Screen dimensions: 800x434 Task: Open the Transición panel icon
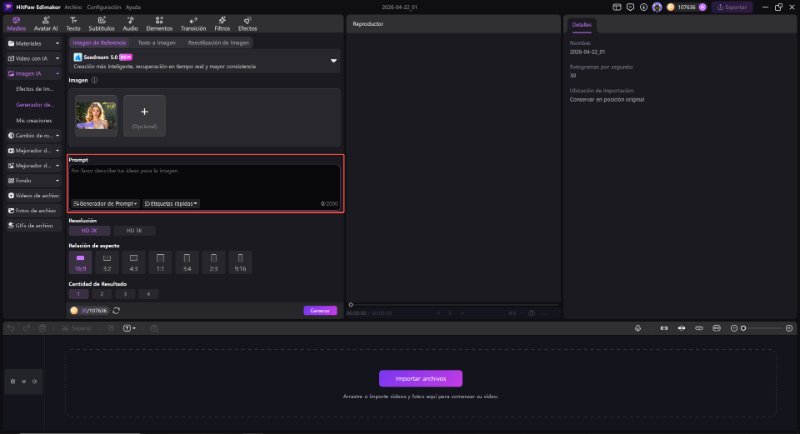point(192,23)
